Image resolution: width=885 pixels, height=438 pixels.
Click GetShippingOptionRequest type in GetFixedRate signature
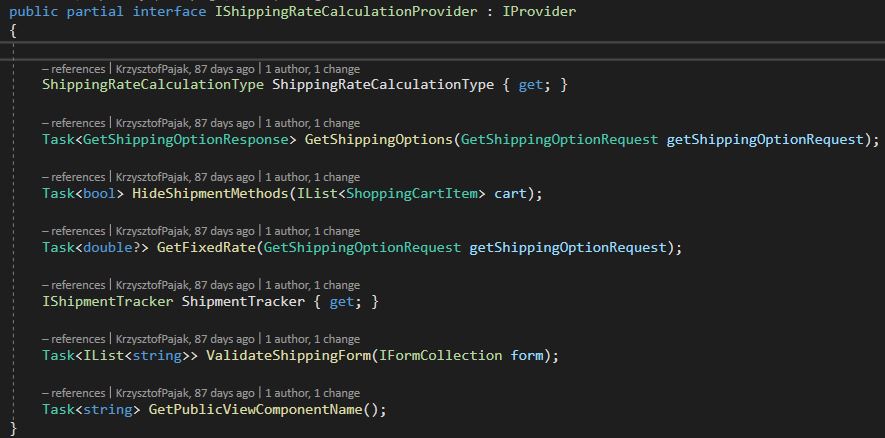(362, 247)
